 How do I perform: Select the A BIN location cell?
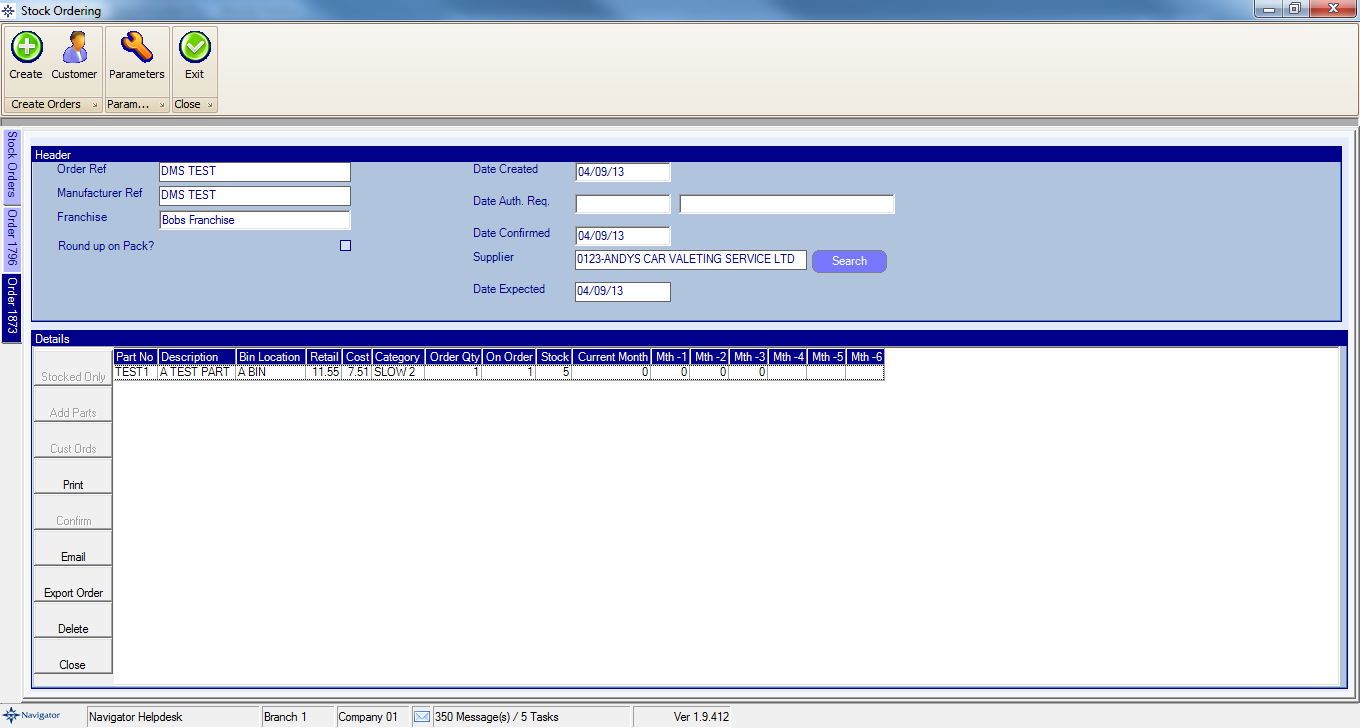(x=271, y=372)
